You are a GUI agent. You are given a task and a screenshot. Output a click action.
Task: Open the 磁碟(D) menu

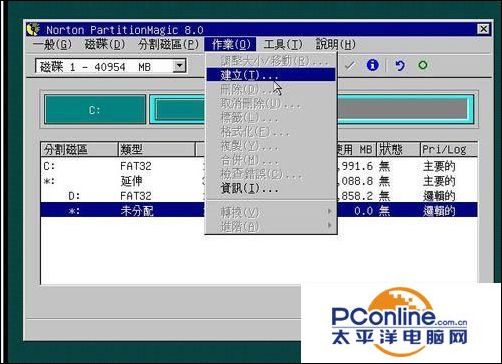(x=105, y=44)
